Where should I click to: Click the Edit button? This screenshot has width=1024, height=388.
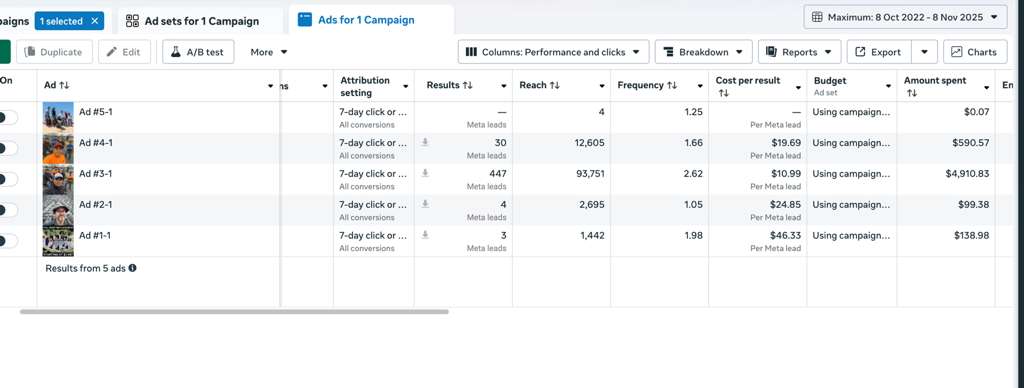[124, 52]
